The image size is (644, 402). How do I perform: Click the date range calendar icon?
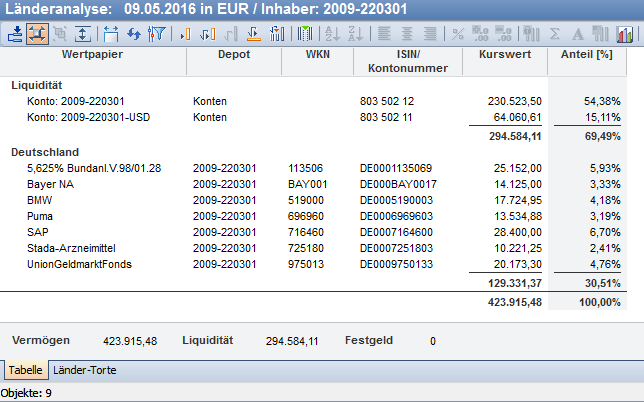tap(110, 33)
